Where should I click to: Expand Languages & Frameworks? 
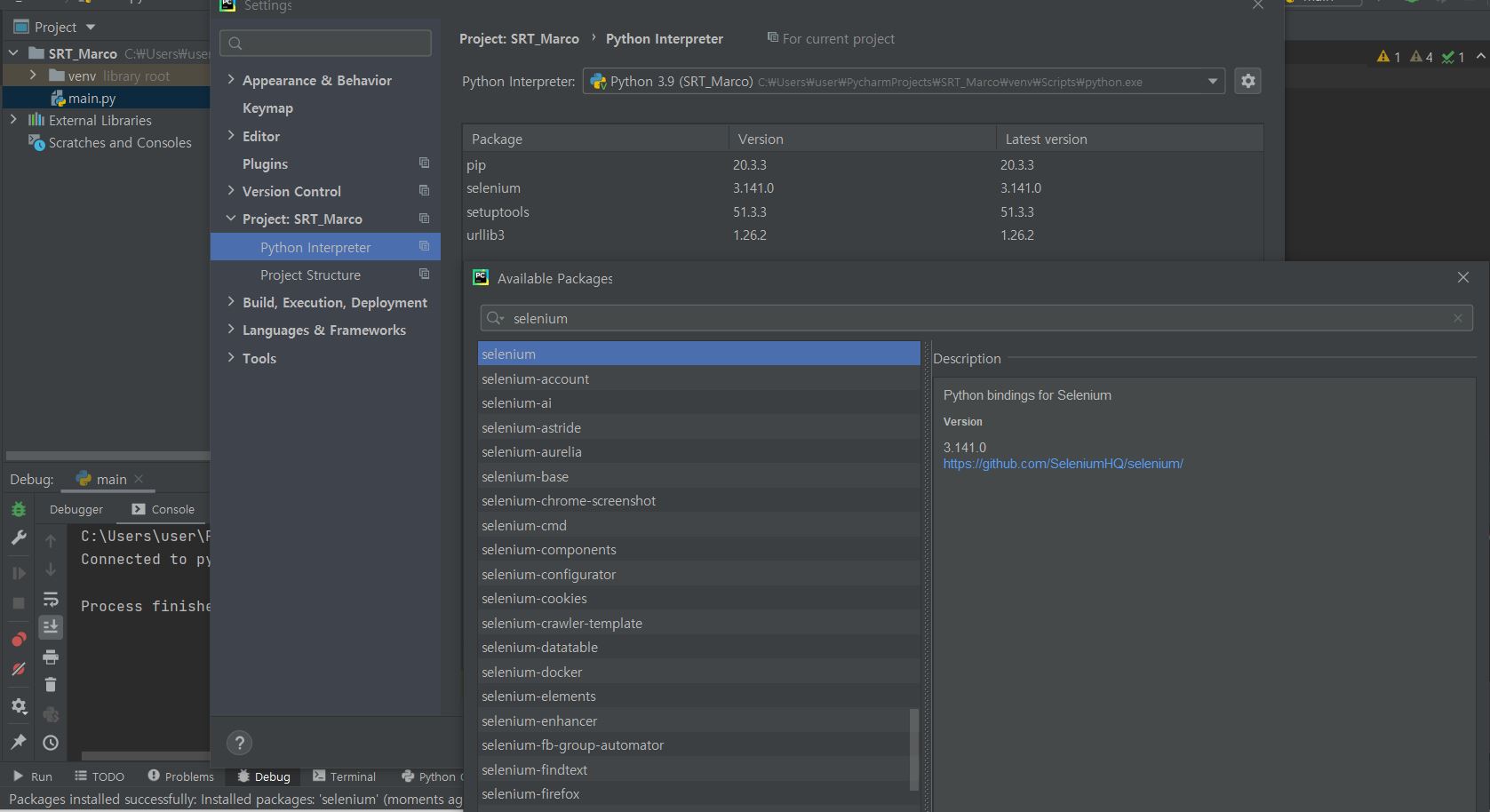pos(231,329)
